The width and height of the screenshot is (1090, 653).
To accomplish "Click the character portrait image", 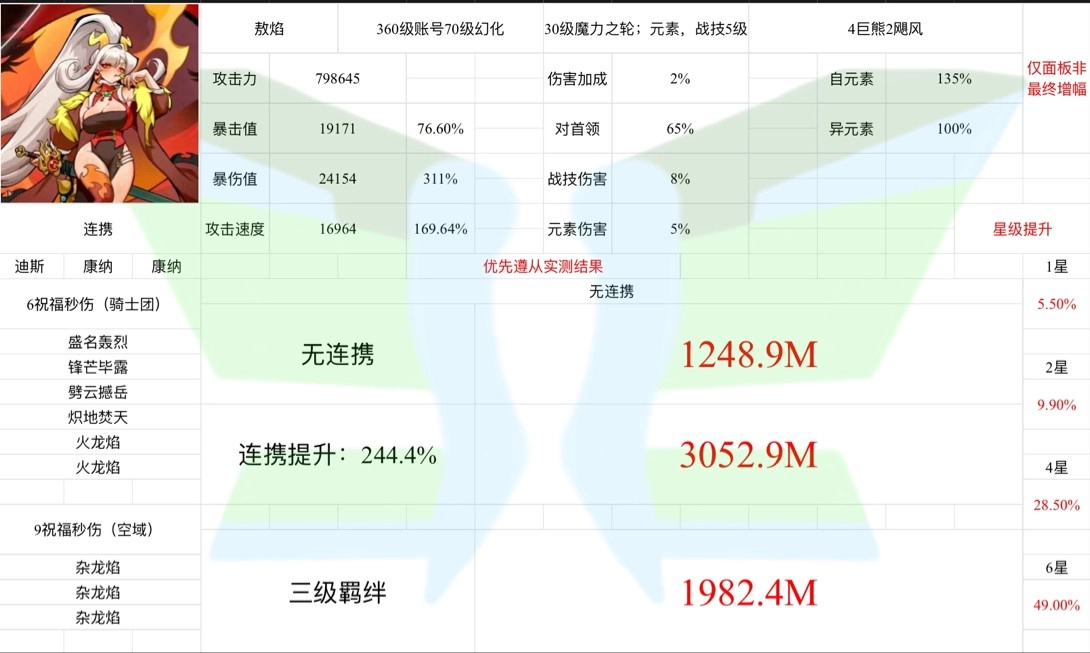I will [x=100, y=102].
